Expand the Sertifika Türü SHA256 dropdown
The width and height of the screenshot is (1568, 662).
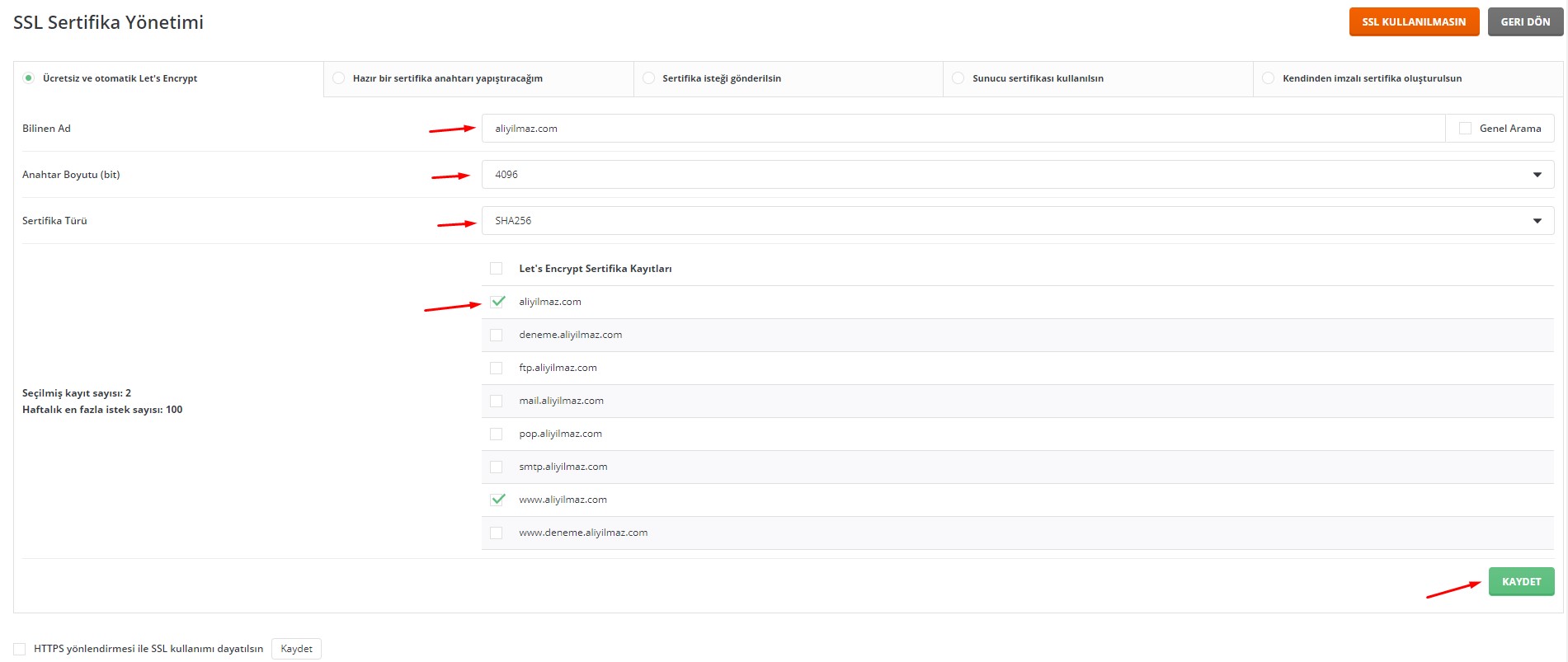1016,221
